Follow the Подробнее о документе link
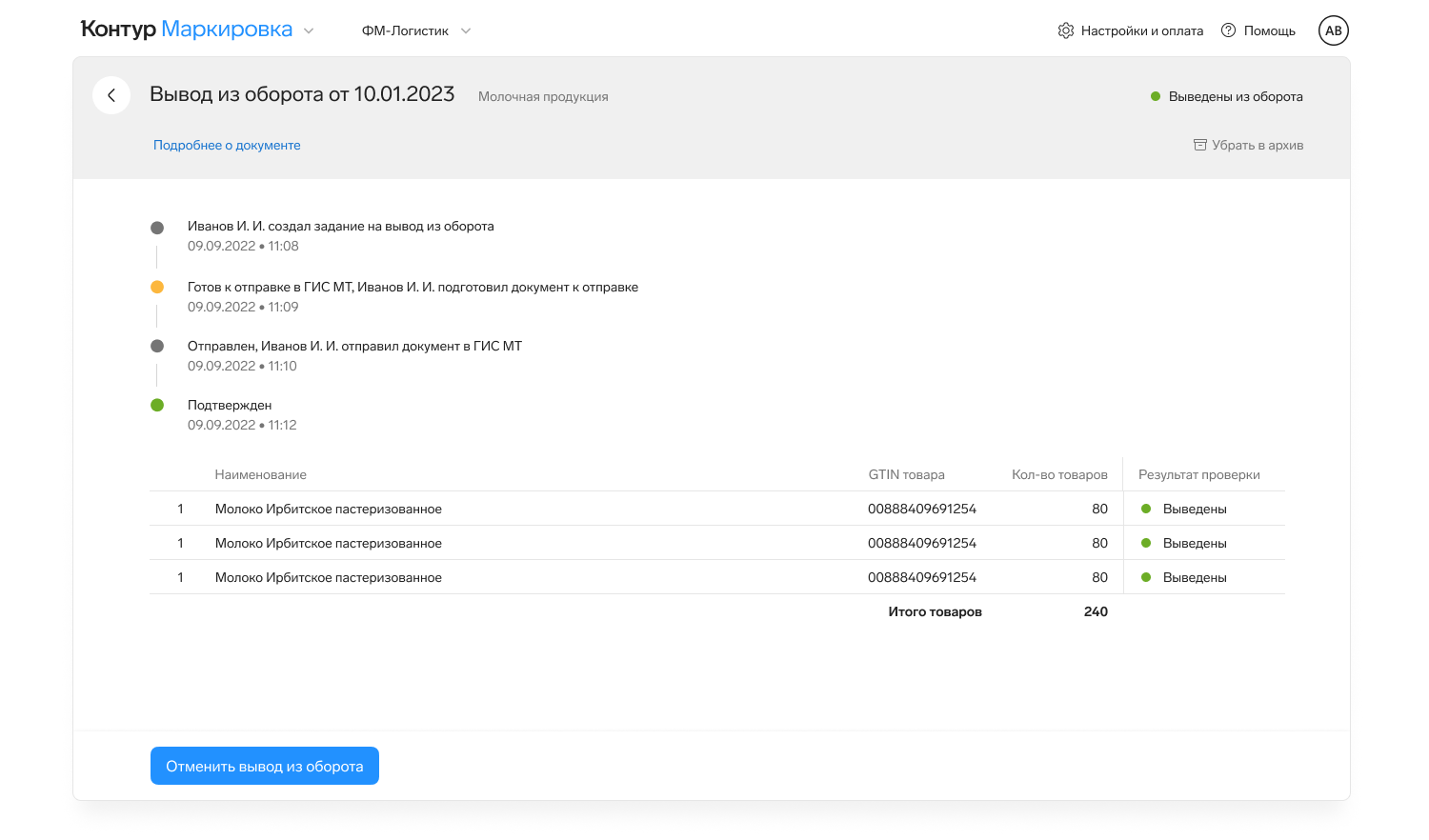 (x=227, y=145)
